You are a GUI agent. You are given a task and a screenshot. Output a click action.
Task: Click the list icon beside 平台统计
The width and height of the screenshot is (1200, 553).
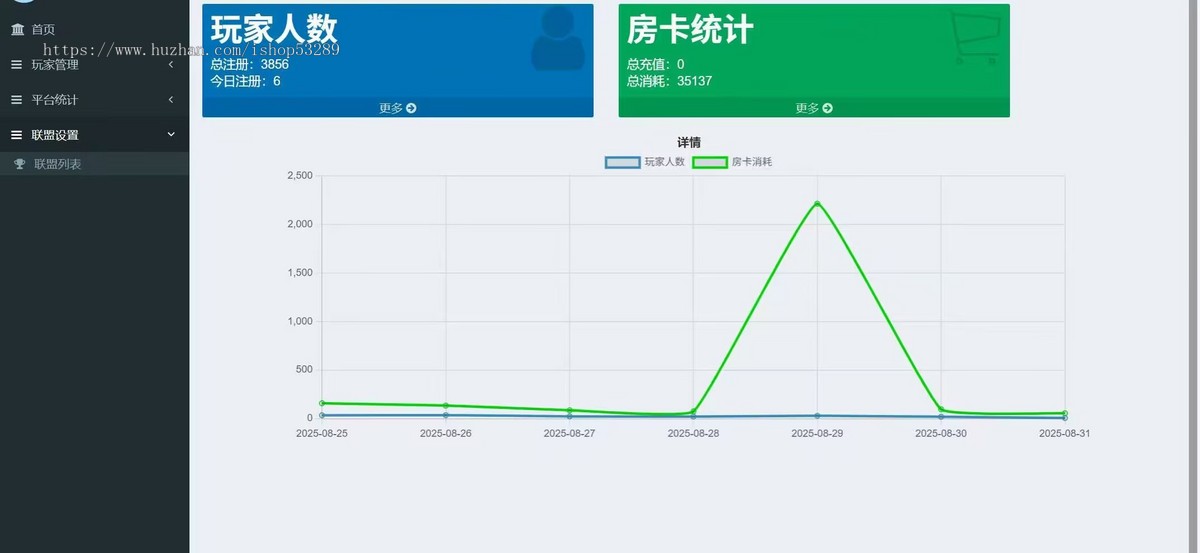pos(16,100)
